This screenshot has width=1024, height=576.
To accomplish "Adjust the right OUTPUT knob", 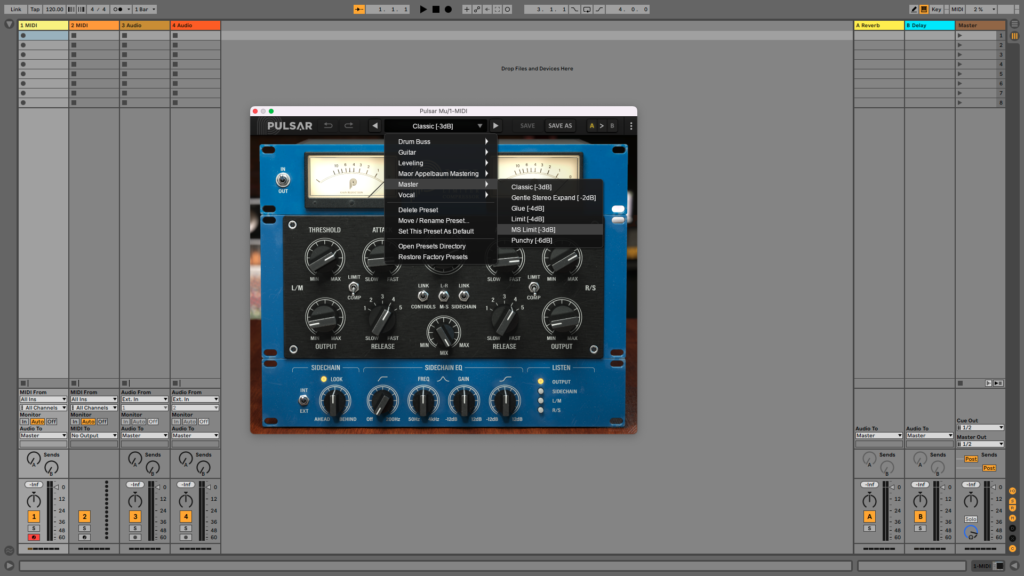I will pyautogui.click(x=562, y=317).
